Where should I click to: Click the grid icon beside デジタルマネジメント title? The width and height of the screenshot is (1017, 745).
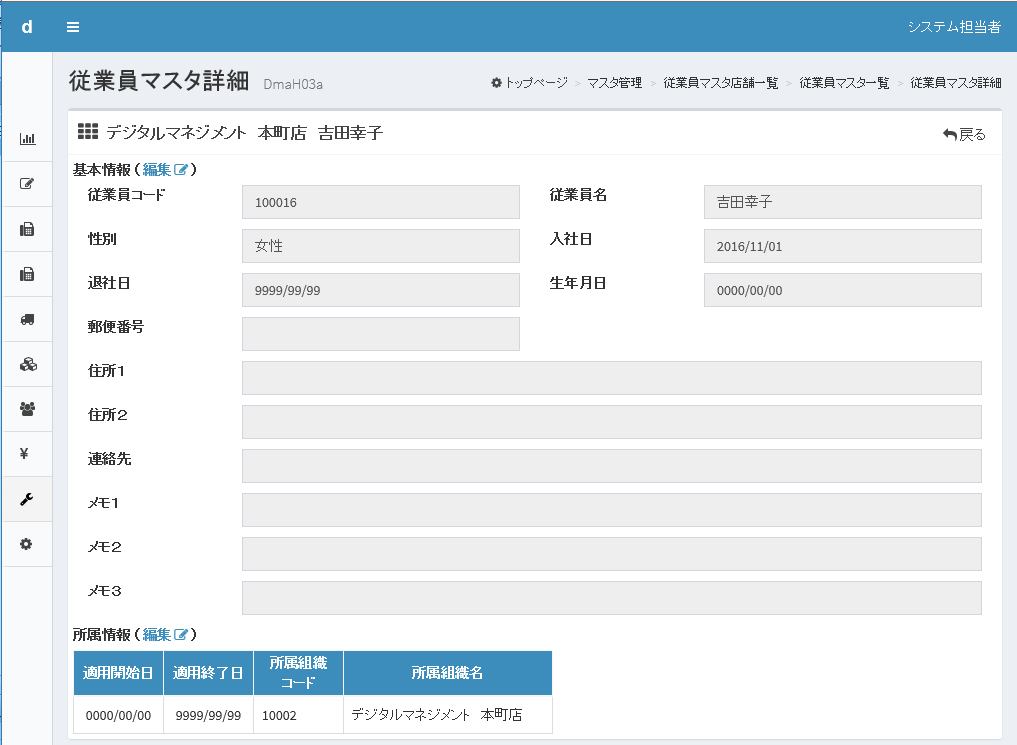pyautogui.click(x=88, y=132)
